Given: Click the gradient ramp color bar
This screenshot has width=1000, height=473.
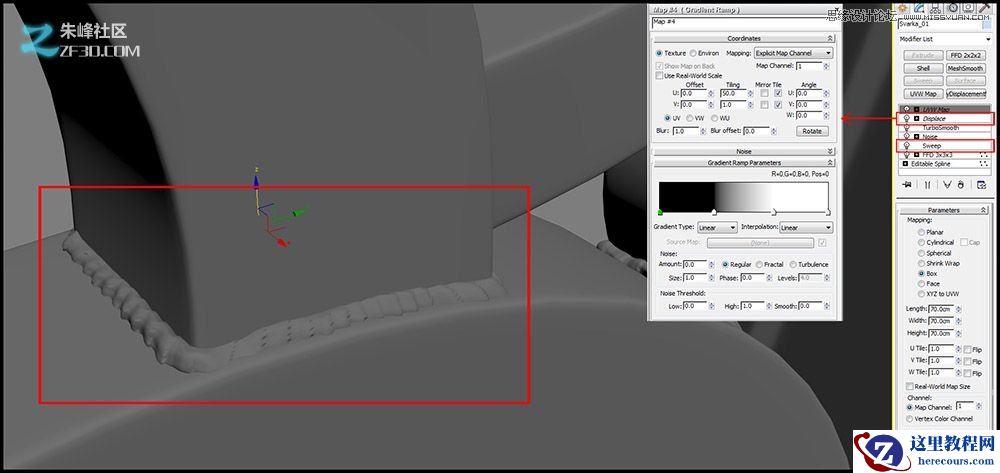Looking at the screenshot, I should coord(744,195).
